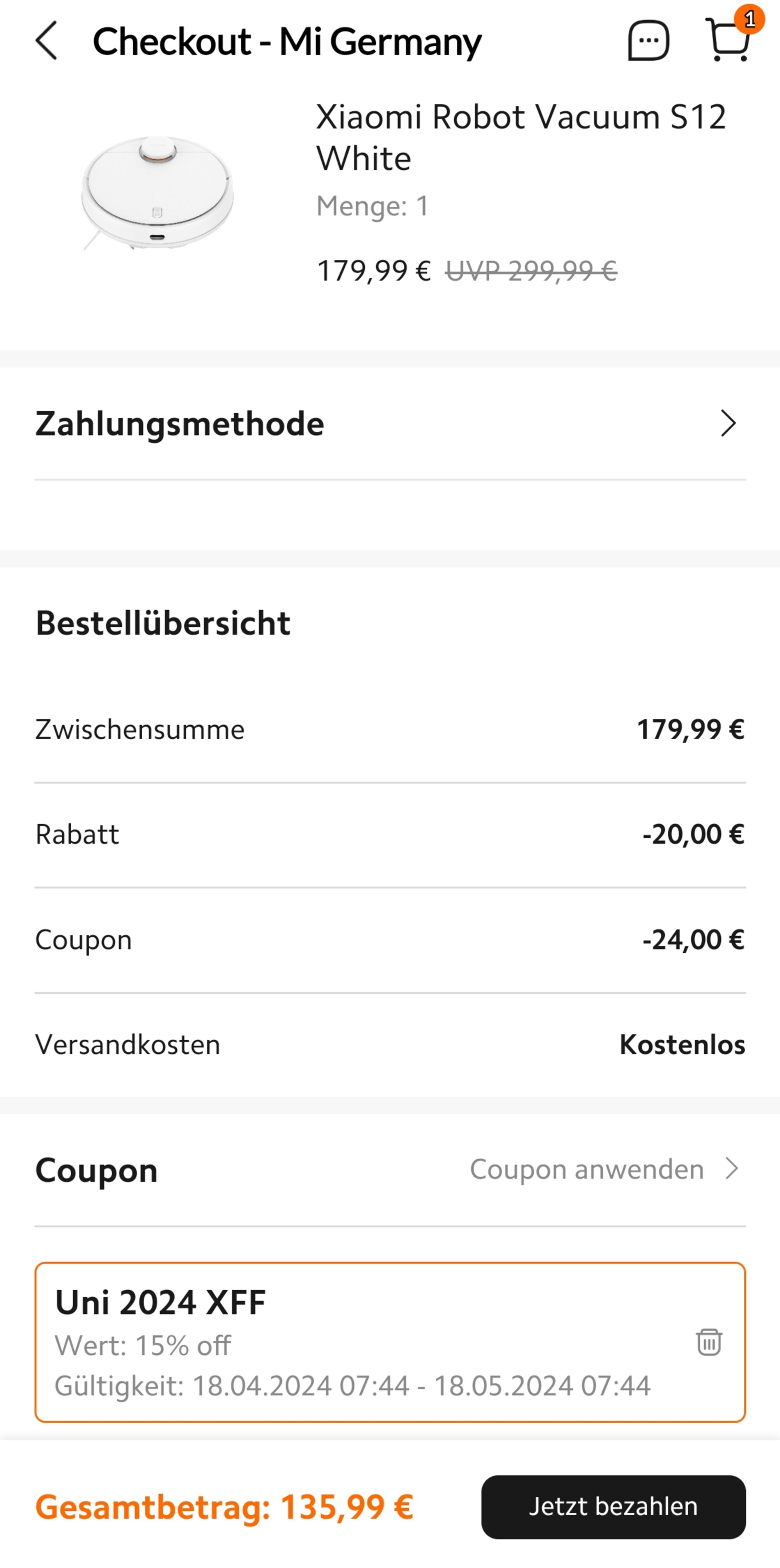Tap the Rabatt -20,00 € row
This screenshot has width=780, height=1568.
coord(390,834)
